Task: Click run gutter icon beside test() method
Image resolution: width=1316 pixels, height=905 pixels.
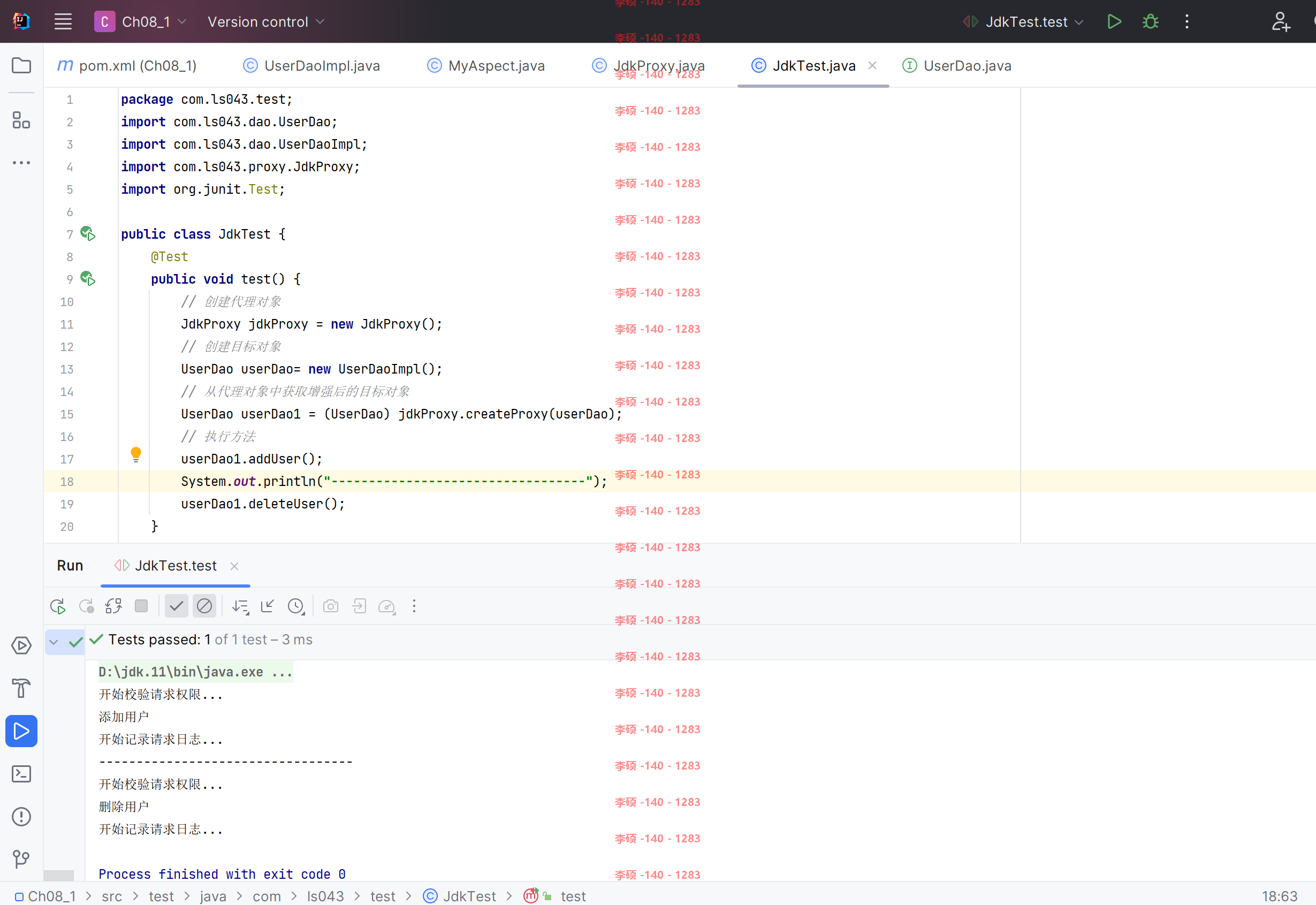Action: [88, 278]
